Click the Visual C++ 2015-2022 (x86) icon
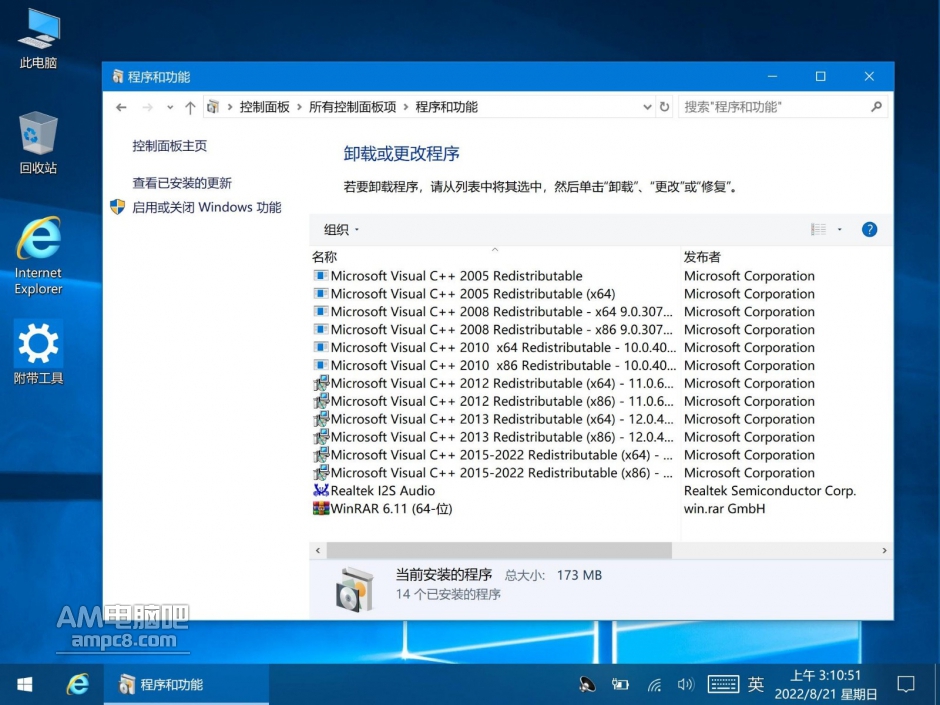940x705 pixels. tap(321, 472)
